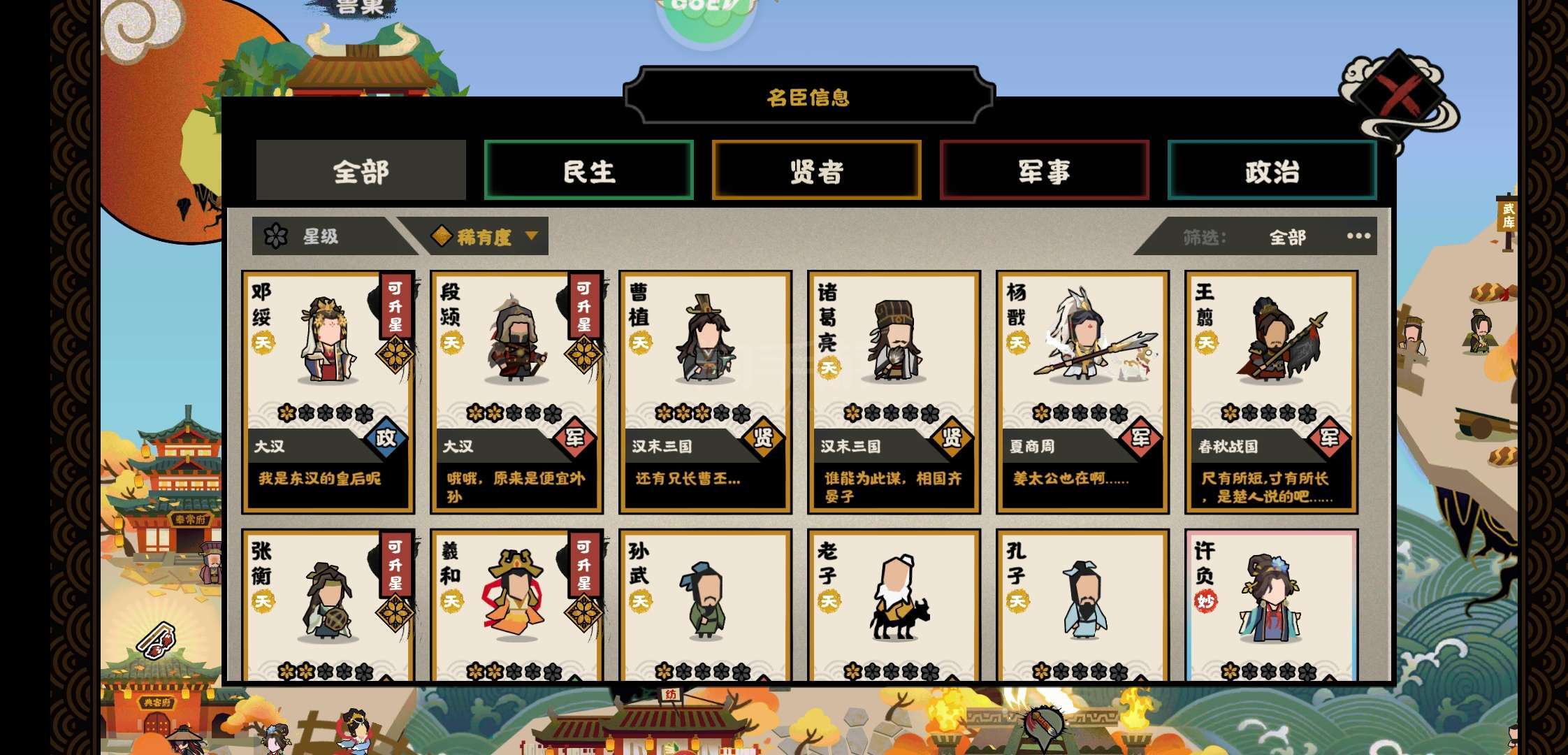Screen dimensions: 1568x755
Task: Switch to the 民生 tab
Action: pos(588,171)
